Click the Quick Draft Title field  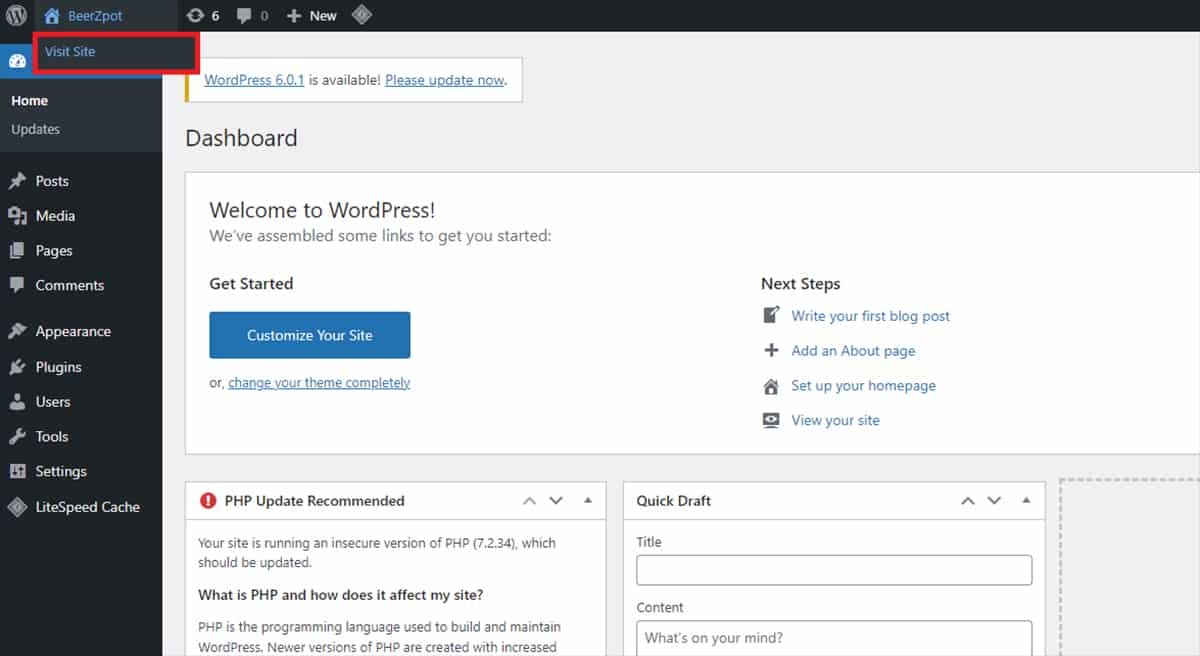pyautogui.click(x=834, y=570)
